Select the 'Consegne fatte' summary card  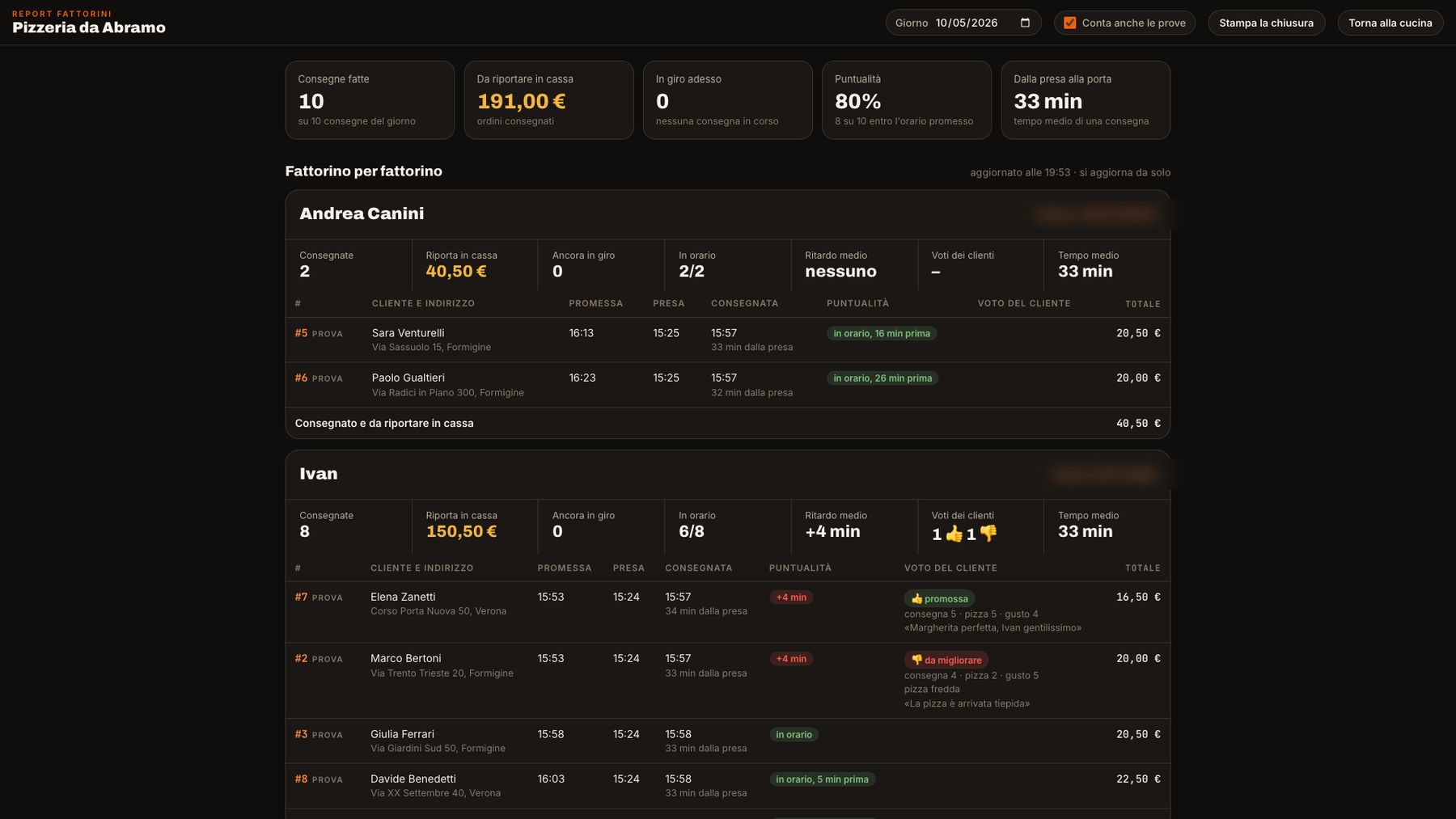pyautogui.click(x=370, y=100)
